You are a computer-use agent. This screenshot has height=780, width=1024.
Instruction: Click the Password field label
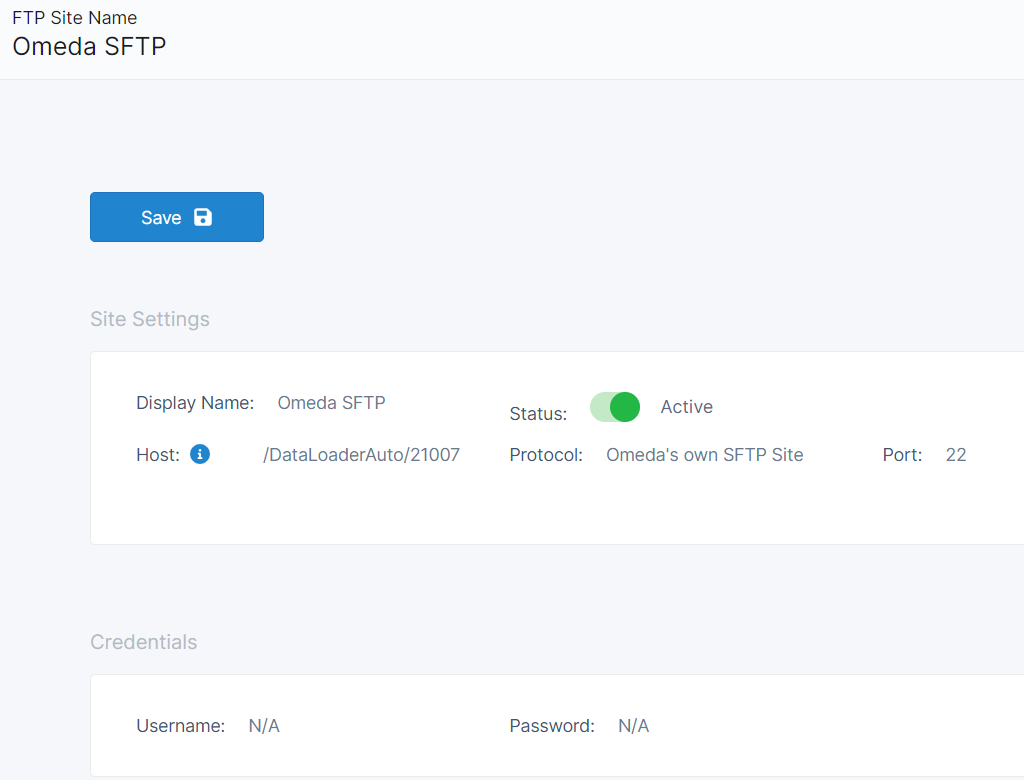tap(552, 726)
